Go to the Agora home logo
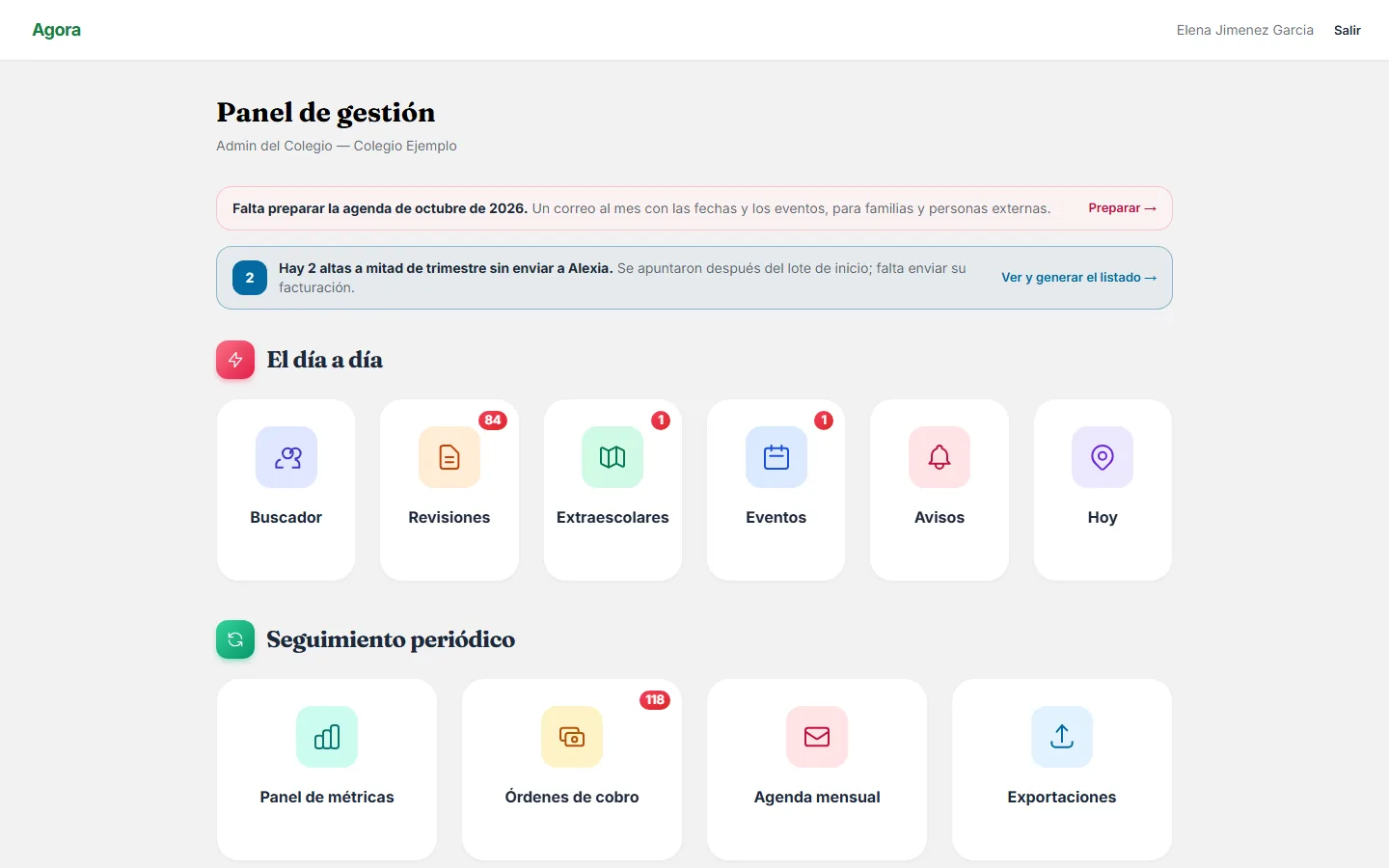This screenshot has height=868, width=1389. (57, 30)
